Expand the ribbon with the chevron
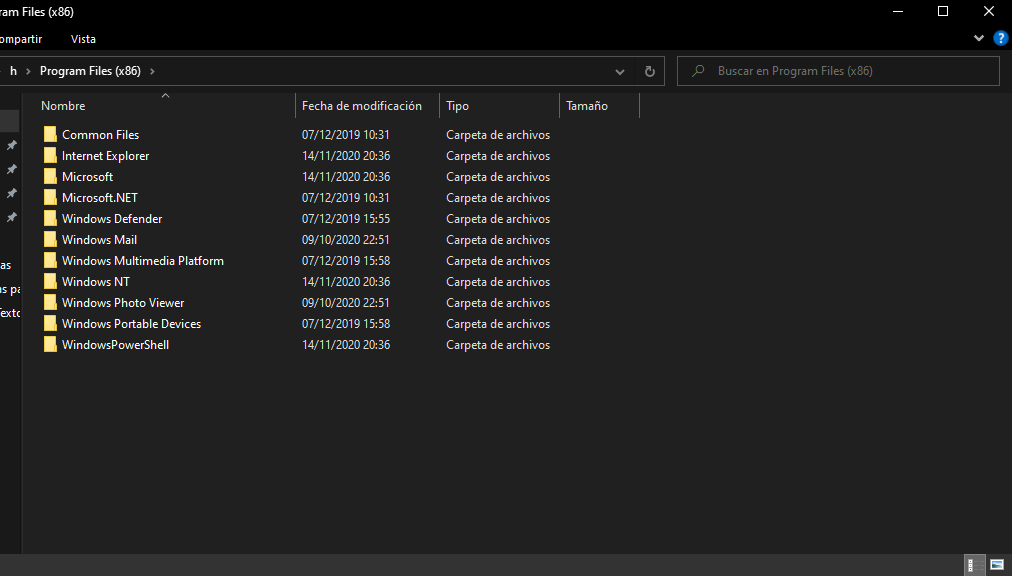Viewport: 1012px width, 576px height. coord(978,38)
